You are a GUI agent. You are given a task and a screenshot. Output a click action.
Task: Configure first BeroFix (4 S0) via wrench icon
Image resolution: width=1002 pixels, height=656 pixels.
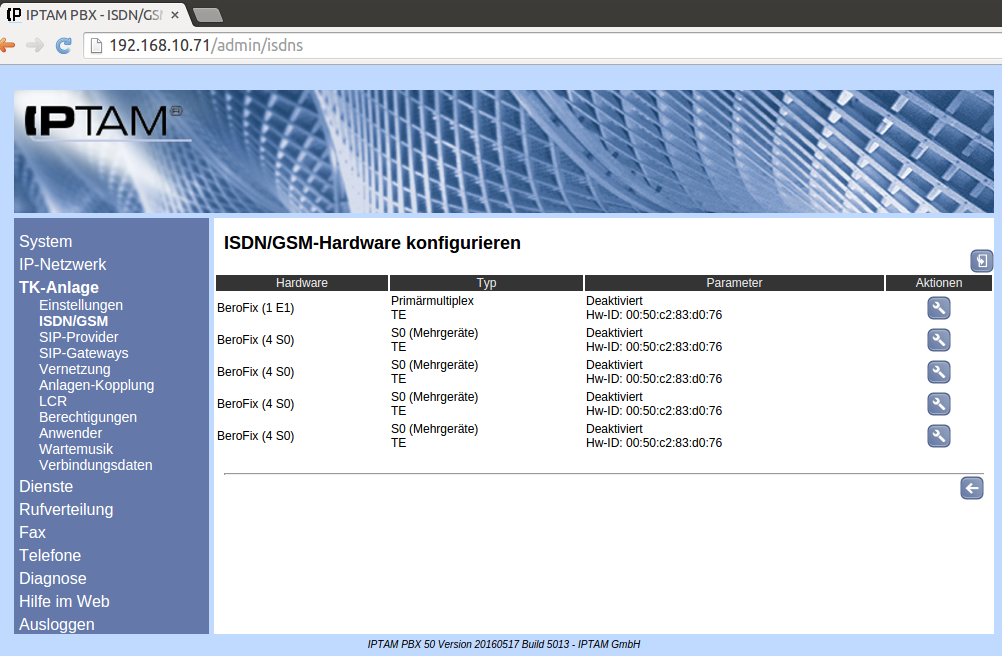(x=938, y=340)
